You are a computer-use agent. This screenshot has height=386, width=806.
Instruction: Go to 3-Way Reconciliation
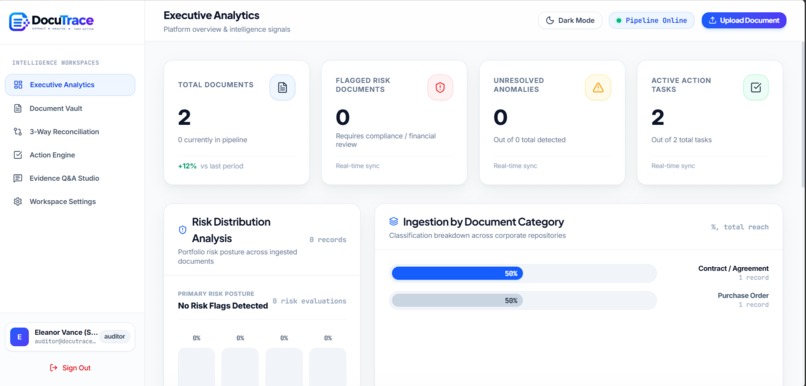point(70,132)
